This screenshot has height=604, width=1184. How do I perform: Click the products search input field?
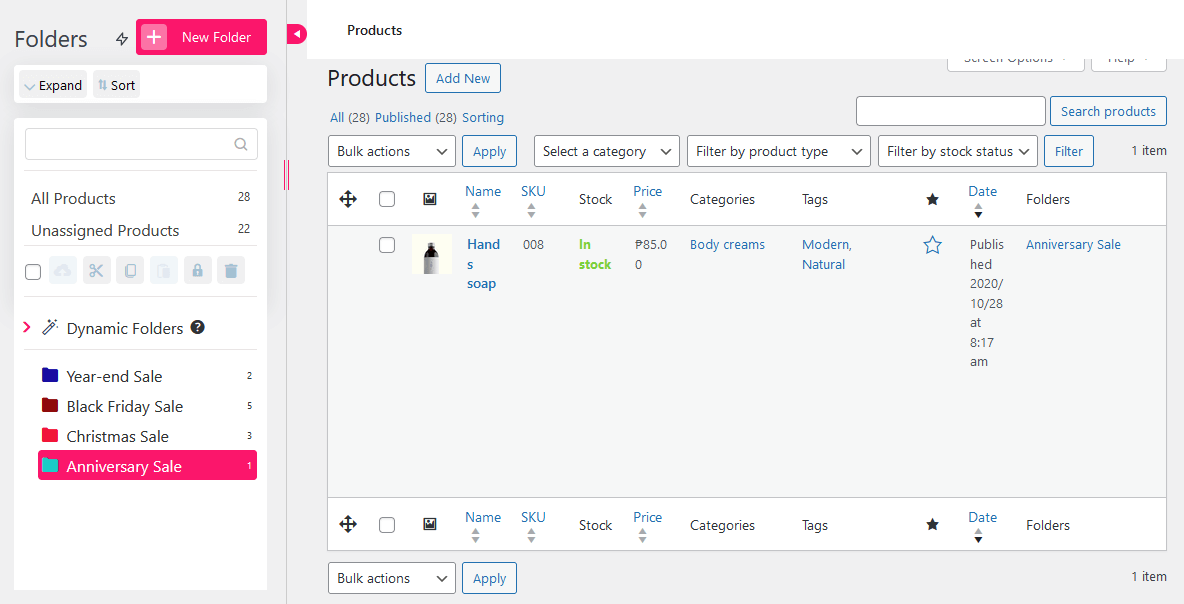(x=951, y=111)
